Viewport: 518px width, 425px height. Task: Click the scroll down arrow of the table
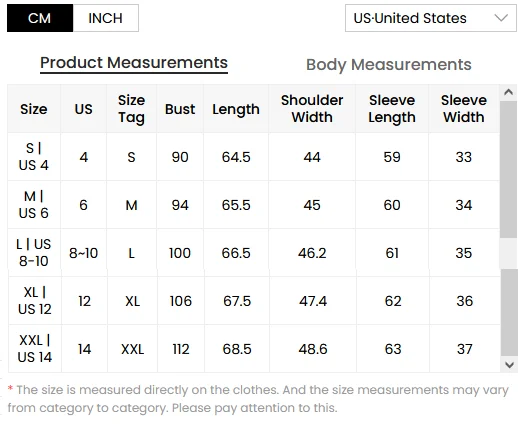(x=509, y=365)
